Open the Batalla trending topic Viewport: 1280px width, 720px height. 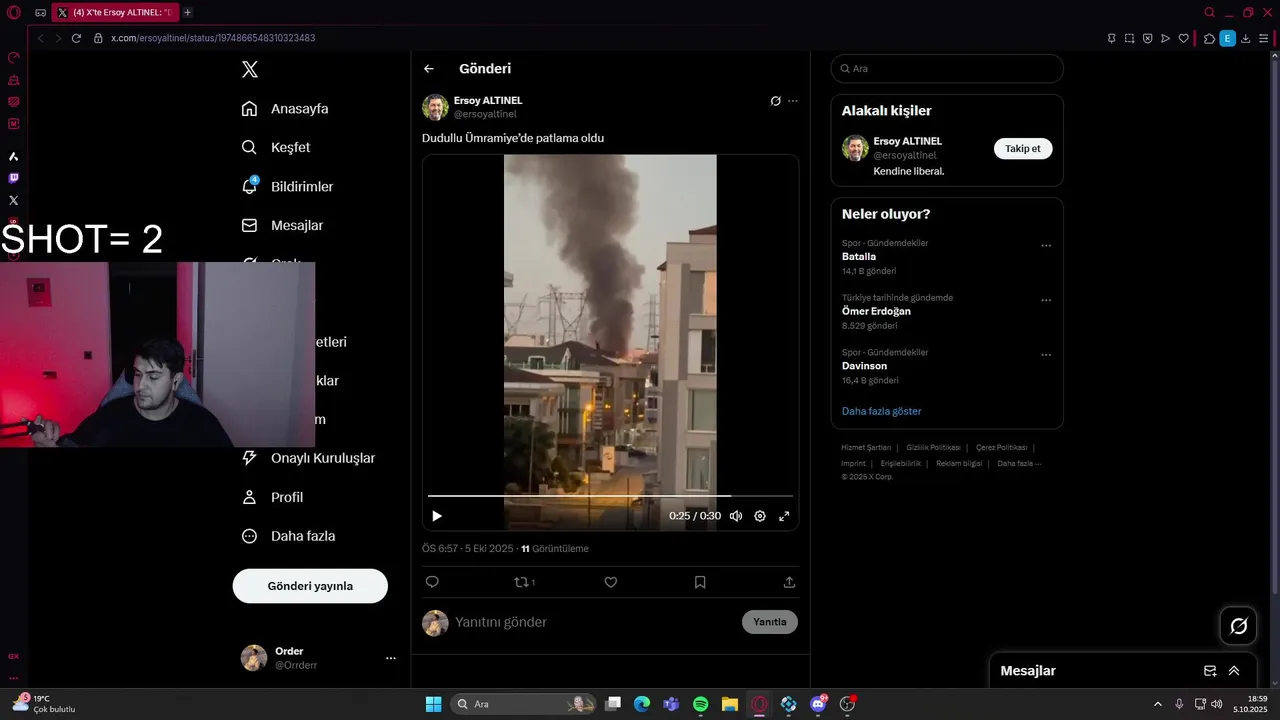(859, 257)
